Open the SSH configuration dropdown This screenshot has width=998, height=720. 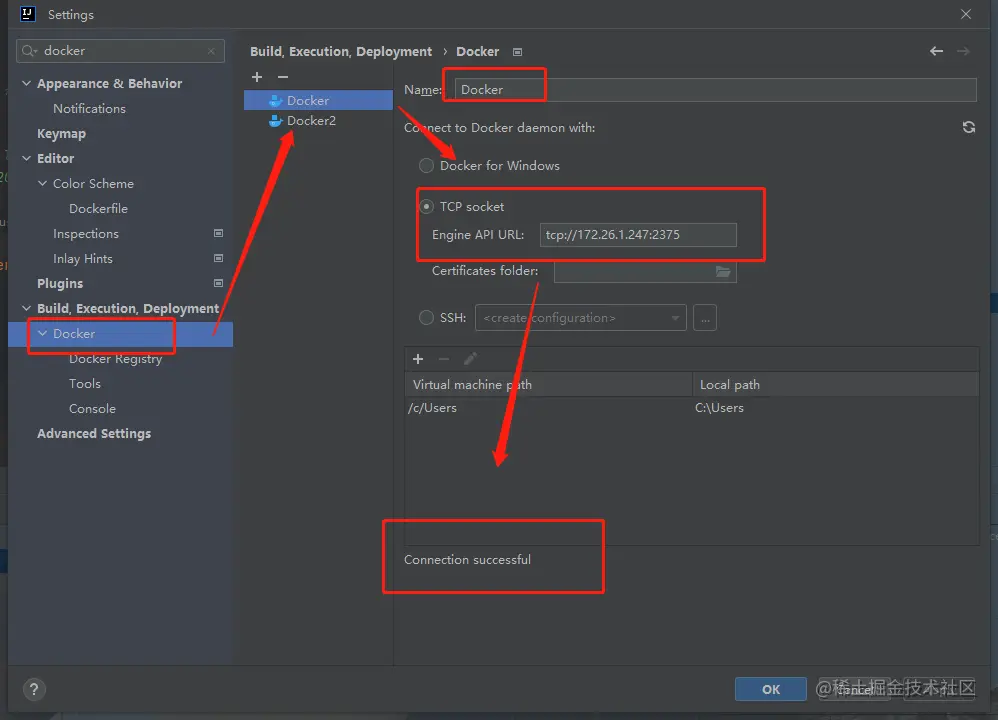click(x=580, y=318)
